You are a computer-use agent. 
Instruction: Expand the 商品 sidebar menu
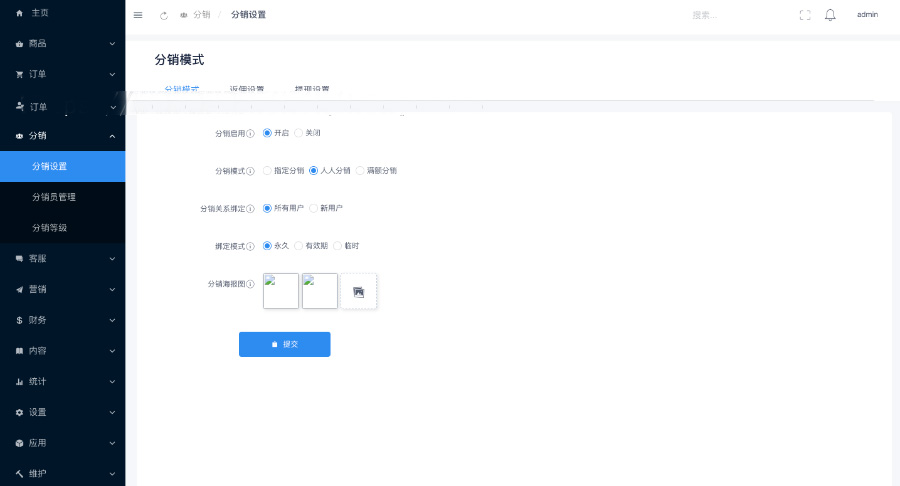[x=62, y=44]
